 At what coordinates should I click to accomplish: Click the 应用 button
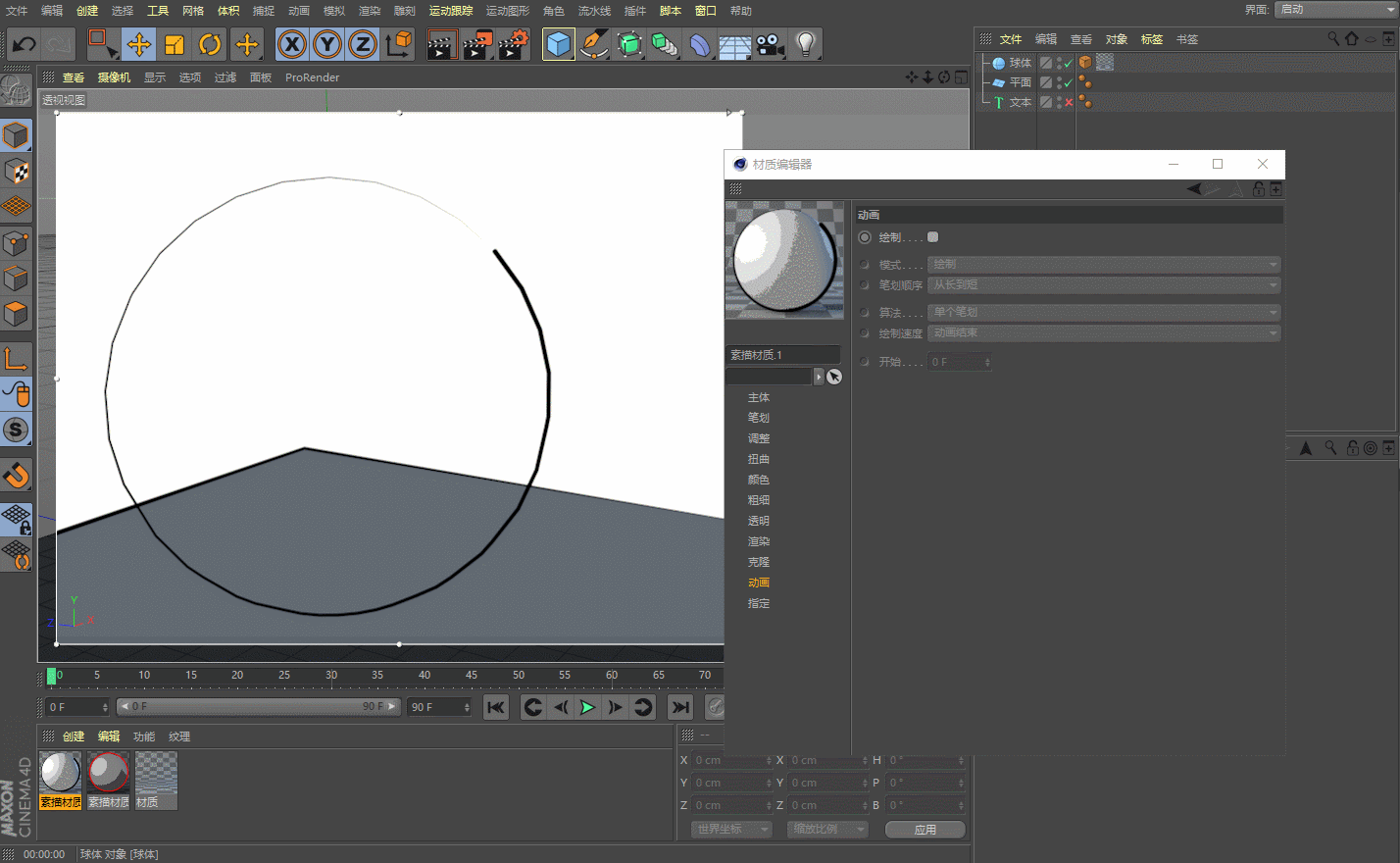(x=925, y=830)
